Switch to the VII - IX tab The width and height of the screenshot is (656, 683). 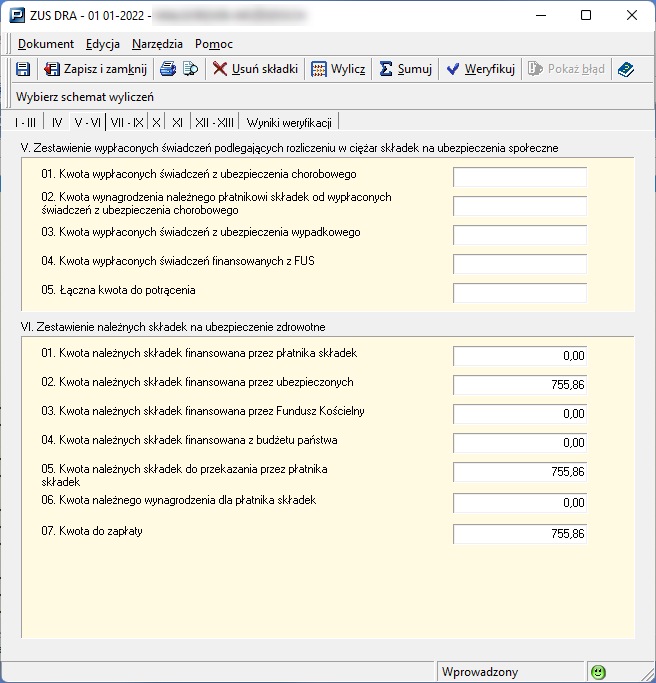128,122
